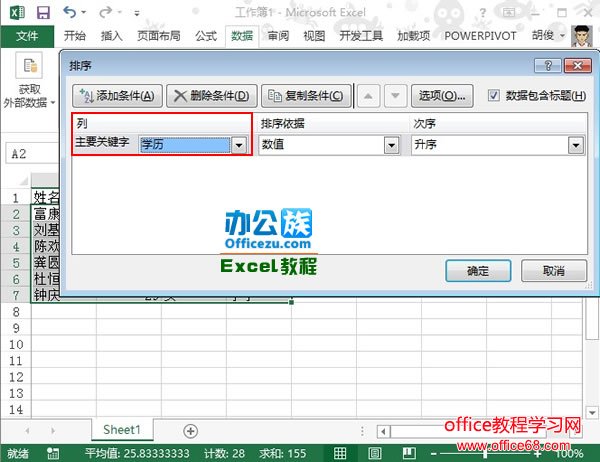Screen dimensions: 600x462
Task: Switch to the 开始 ribbon tab
Action: pos(75,36)
